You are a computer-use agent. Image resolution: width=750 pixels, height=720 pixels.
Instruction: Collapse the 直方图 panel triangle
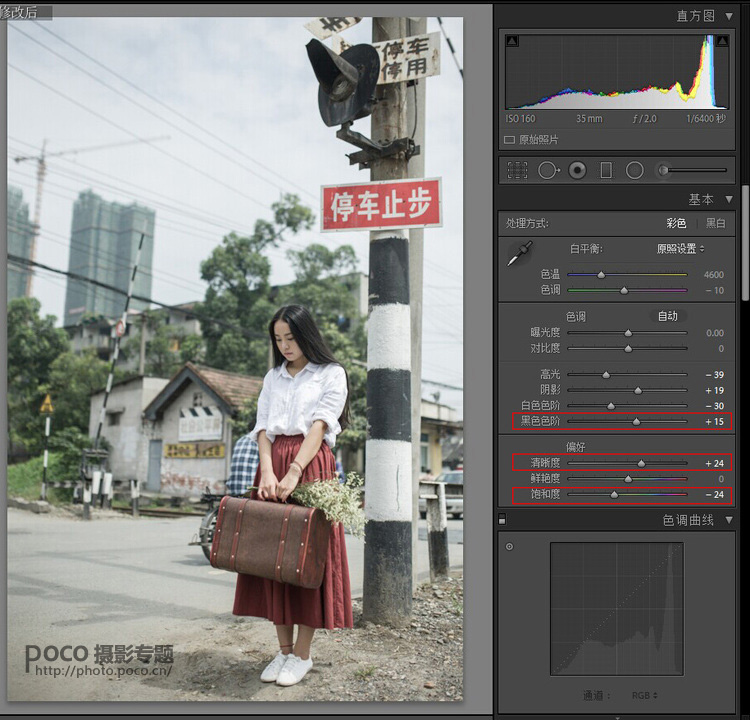(x=729, y=16)
